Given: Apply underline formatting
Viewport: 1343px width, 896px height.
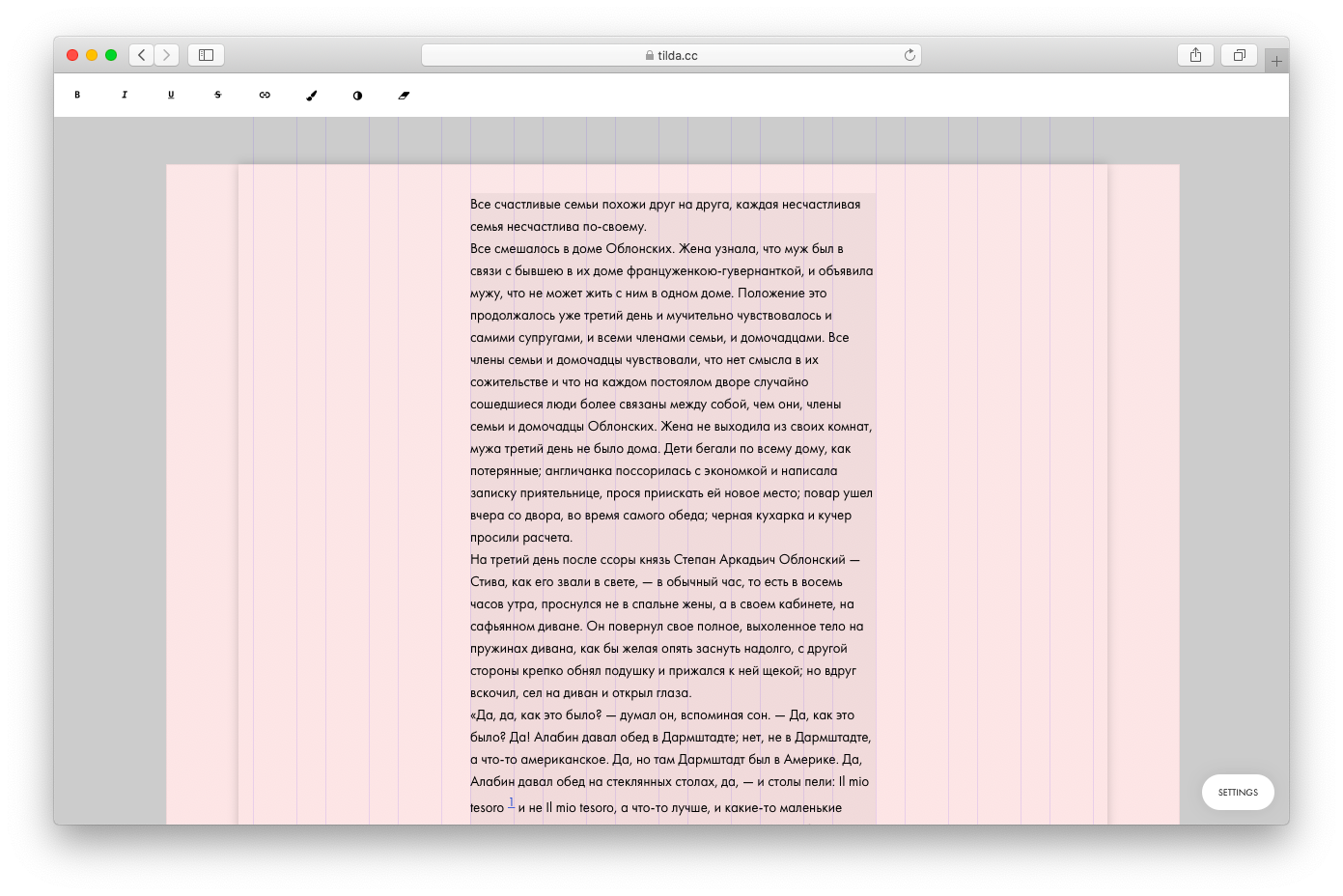Looking at the screenshot, I should (171, 95).
